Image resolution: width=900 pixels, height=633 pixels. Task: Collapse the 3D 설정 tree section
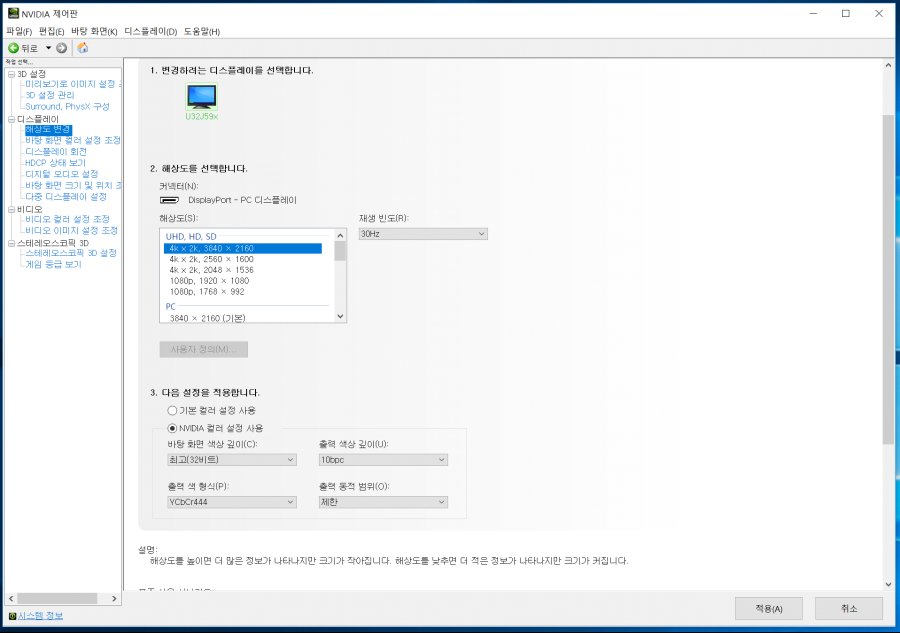(10, 73)
